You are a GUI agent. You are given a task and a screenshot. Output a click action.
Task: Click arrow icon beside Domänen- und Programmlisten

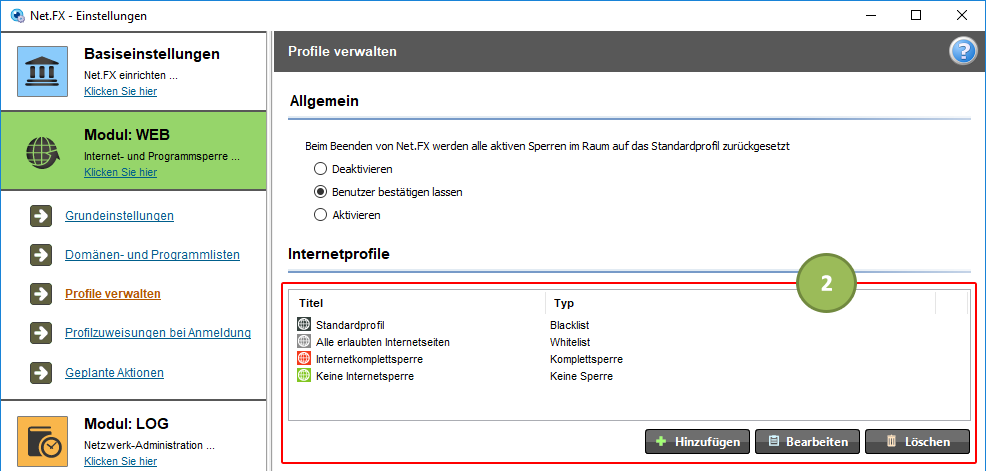tap(41, 255)
